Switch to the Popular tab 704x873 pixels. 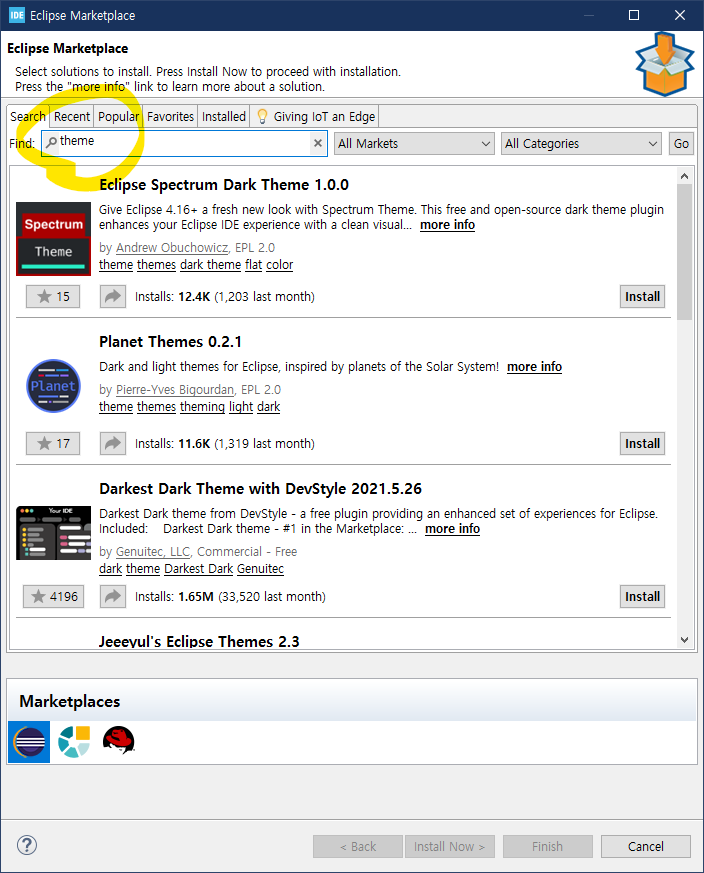click(x=118, y=116)
